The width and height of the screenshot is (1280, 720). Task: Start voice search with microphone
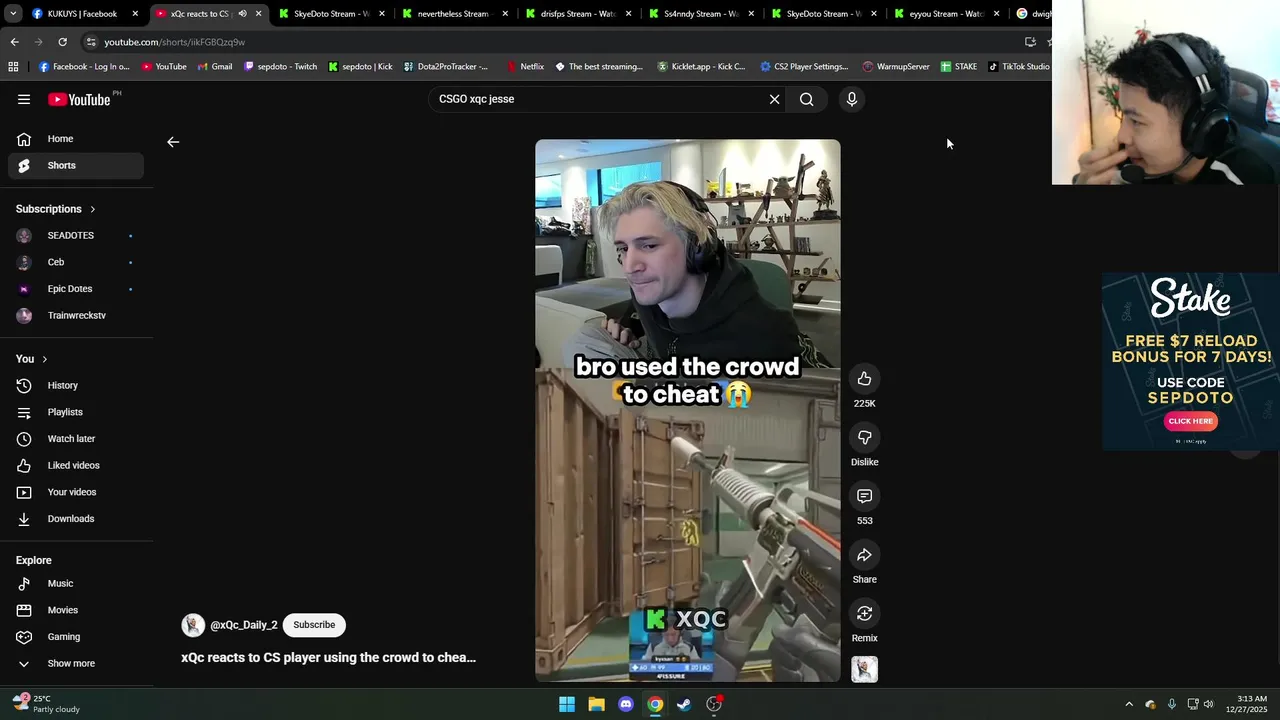[x=852, y=99]
